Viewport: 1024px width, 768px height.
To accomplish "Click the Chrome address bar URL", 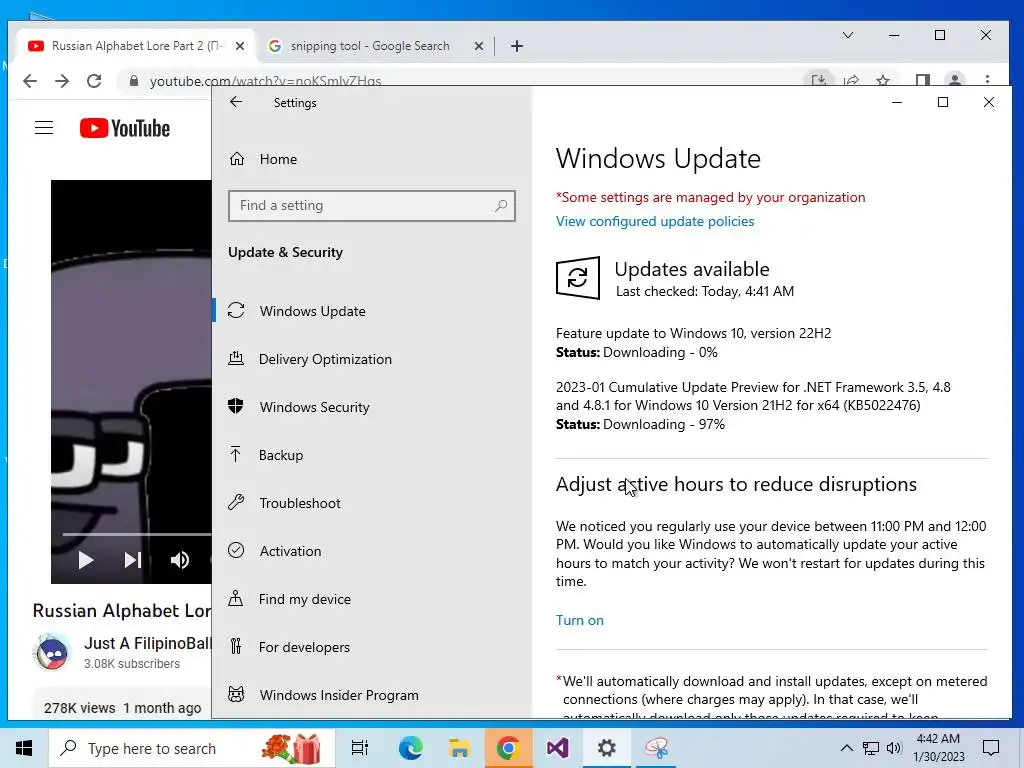I will (x=265, y=80).
